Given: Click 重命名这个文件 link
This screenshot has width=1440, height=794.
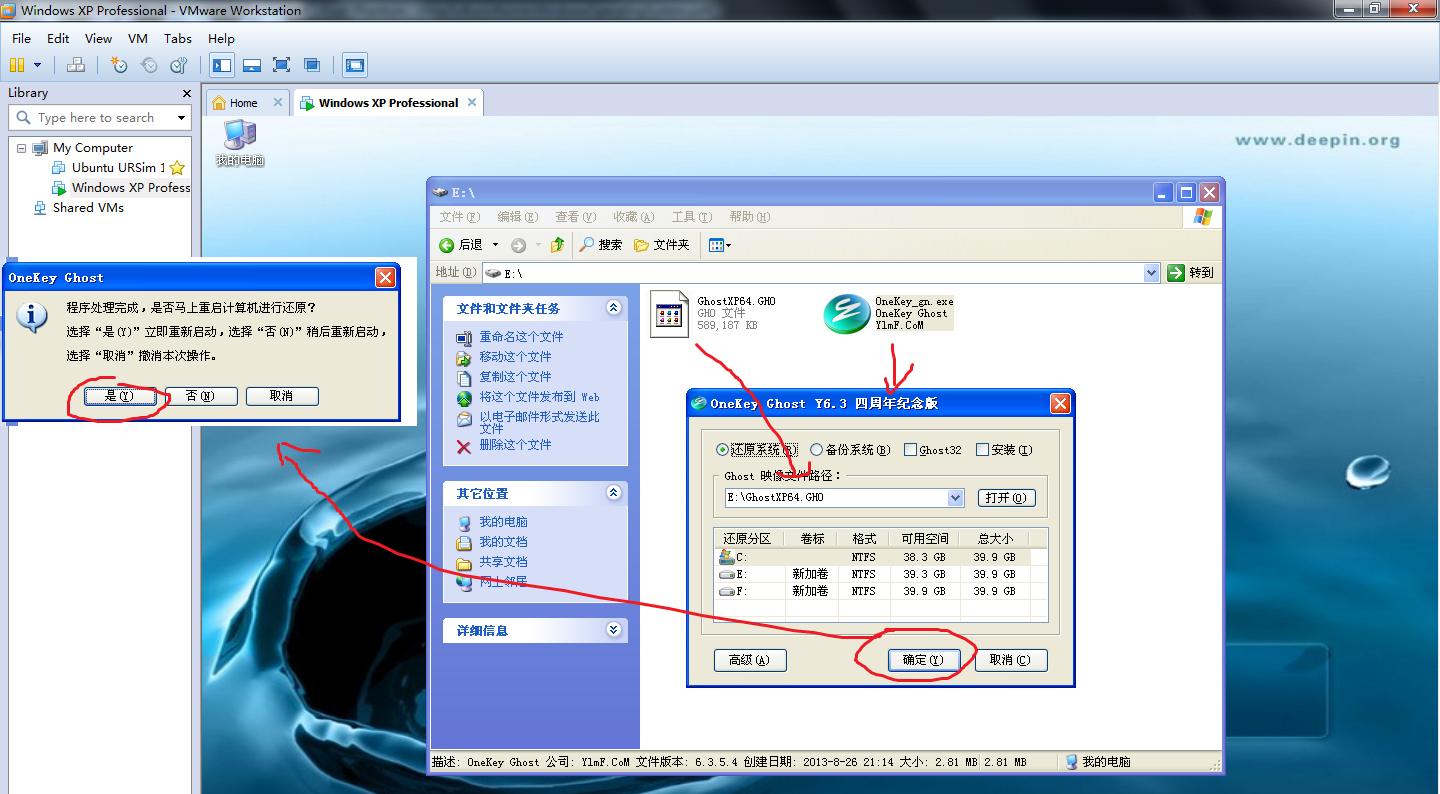Looking at the screenshot, I should click(521, 337).
